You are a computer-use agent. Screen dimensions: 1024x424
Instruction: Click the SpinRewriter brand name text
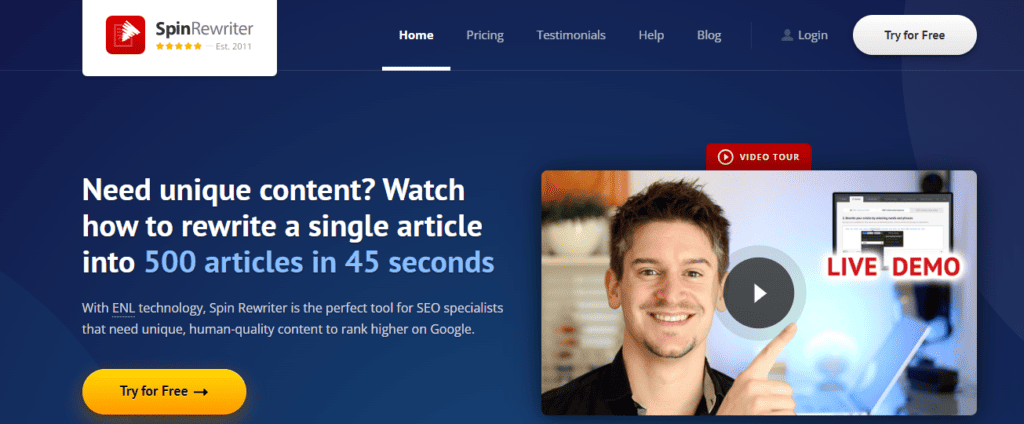click(204, 29)
